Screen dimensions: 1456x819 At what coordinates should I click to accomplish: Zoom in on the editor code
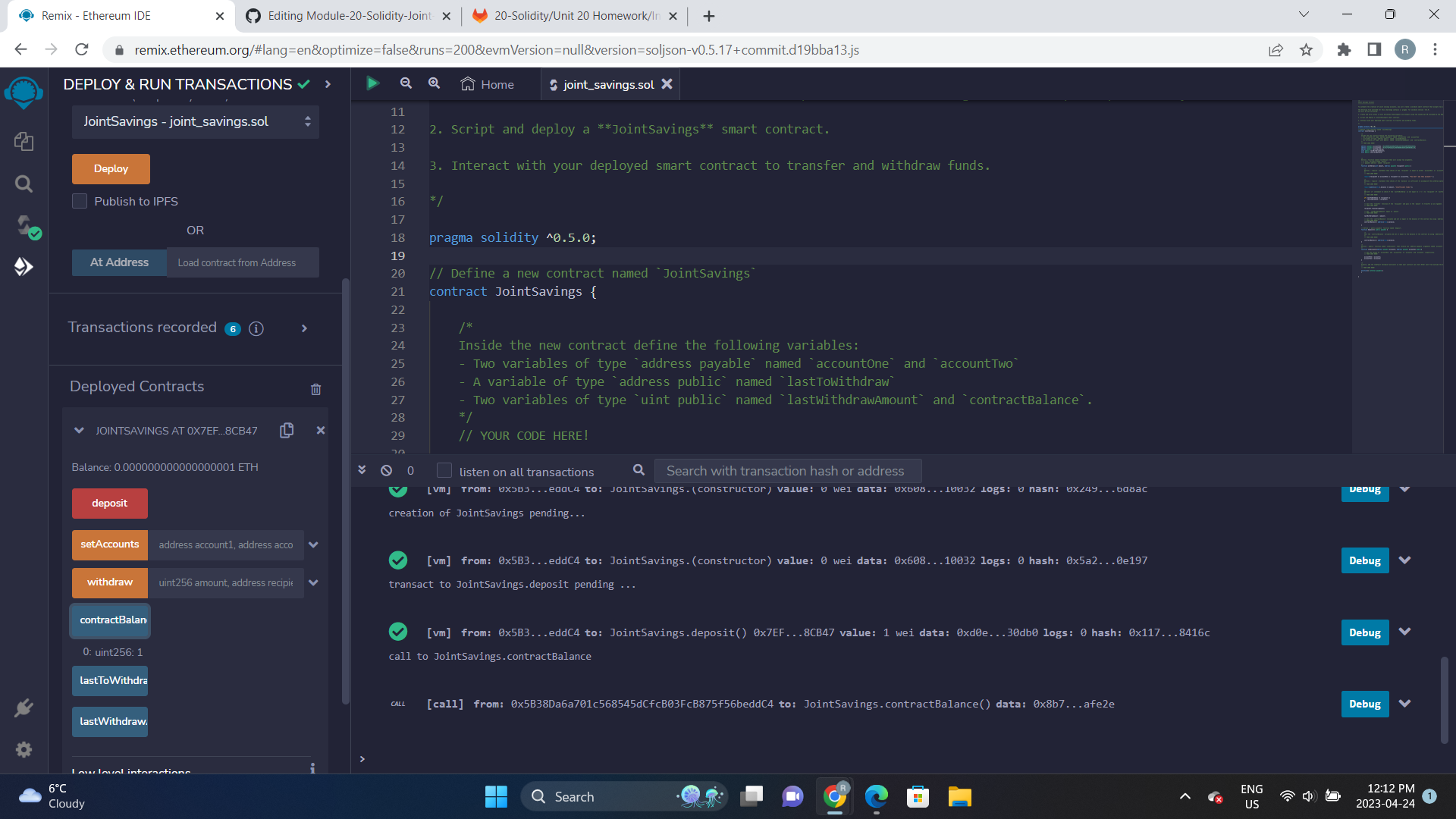pyautogui.click(x=434, y=83)
